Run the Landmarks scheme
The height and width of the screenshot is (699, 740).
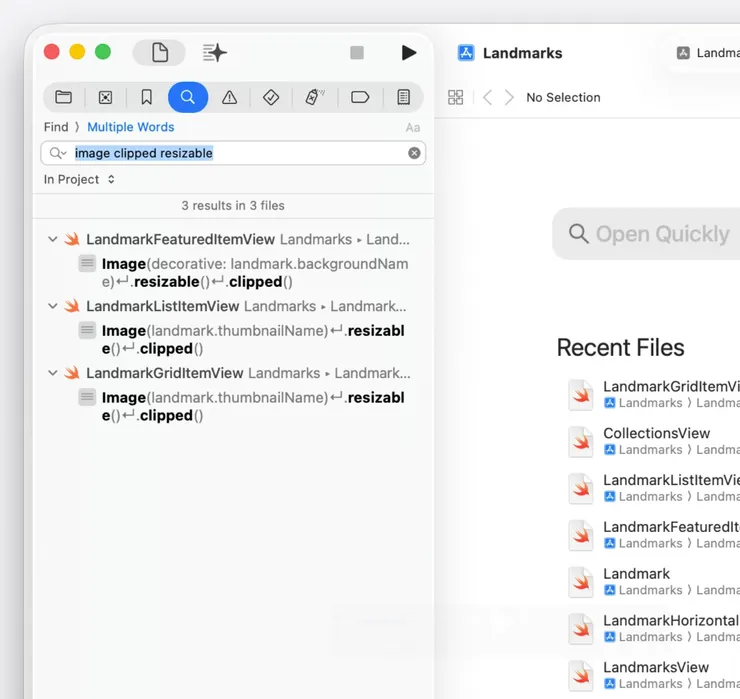pos(409,52)
